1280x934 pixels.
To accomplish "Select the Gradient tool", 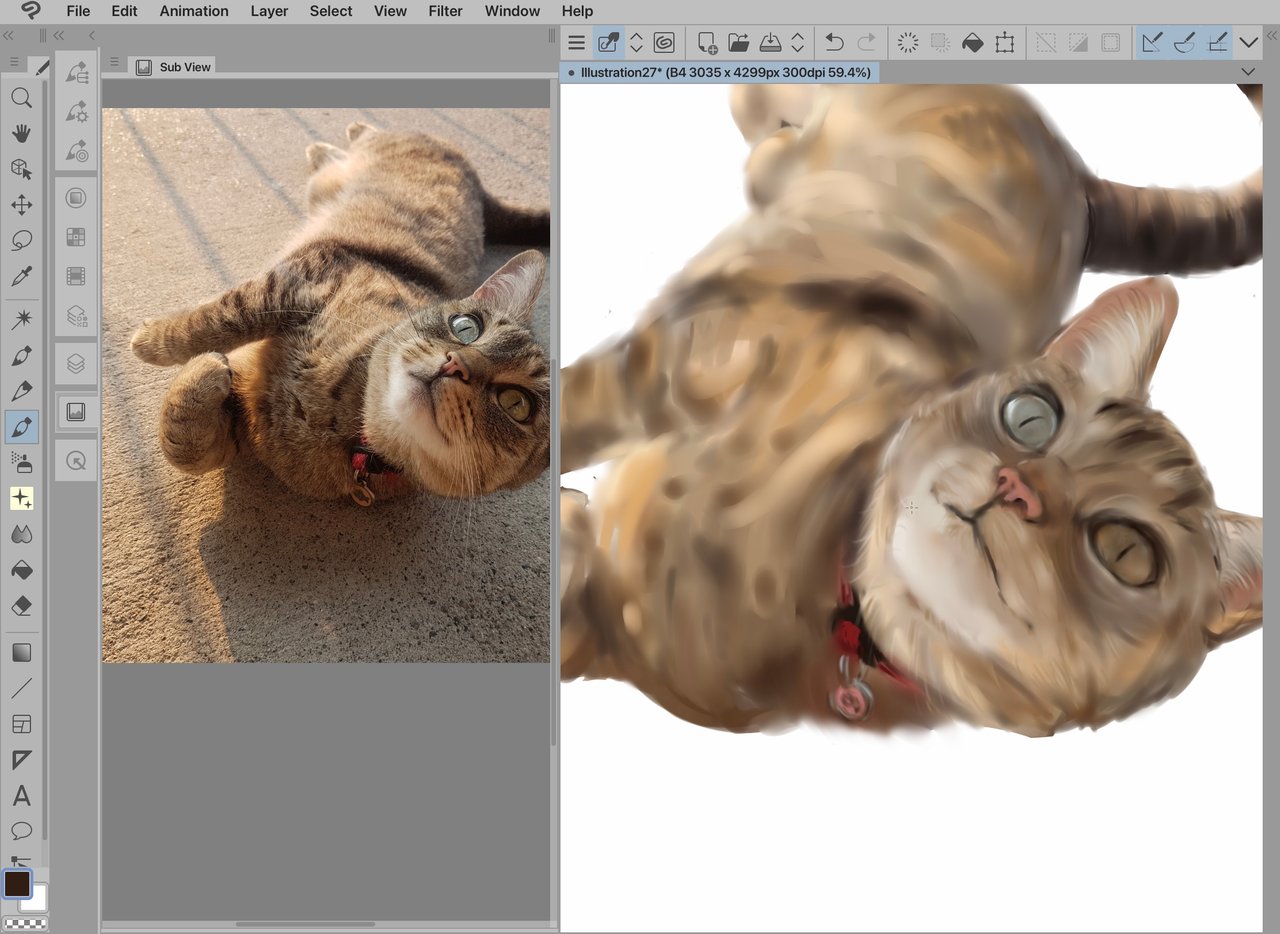I will coord(21,653).
